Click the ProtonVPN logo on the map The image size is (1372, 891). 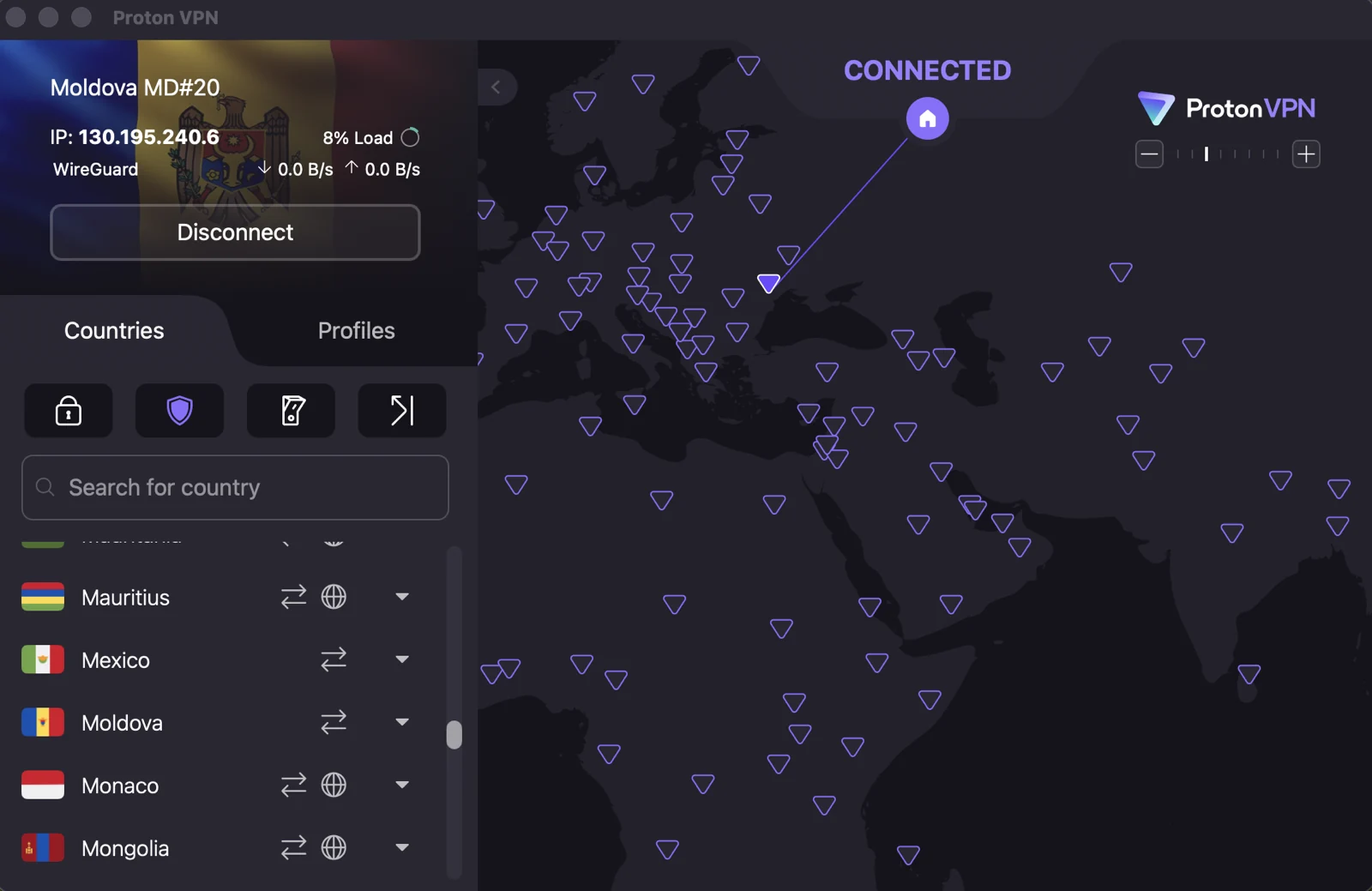(x=1226, y=108)
